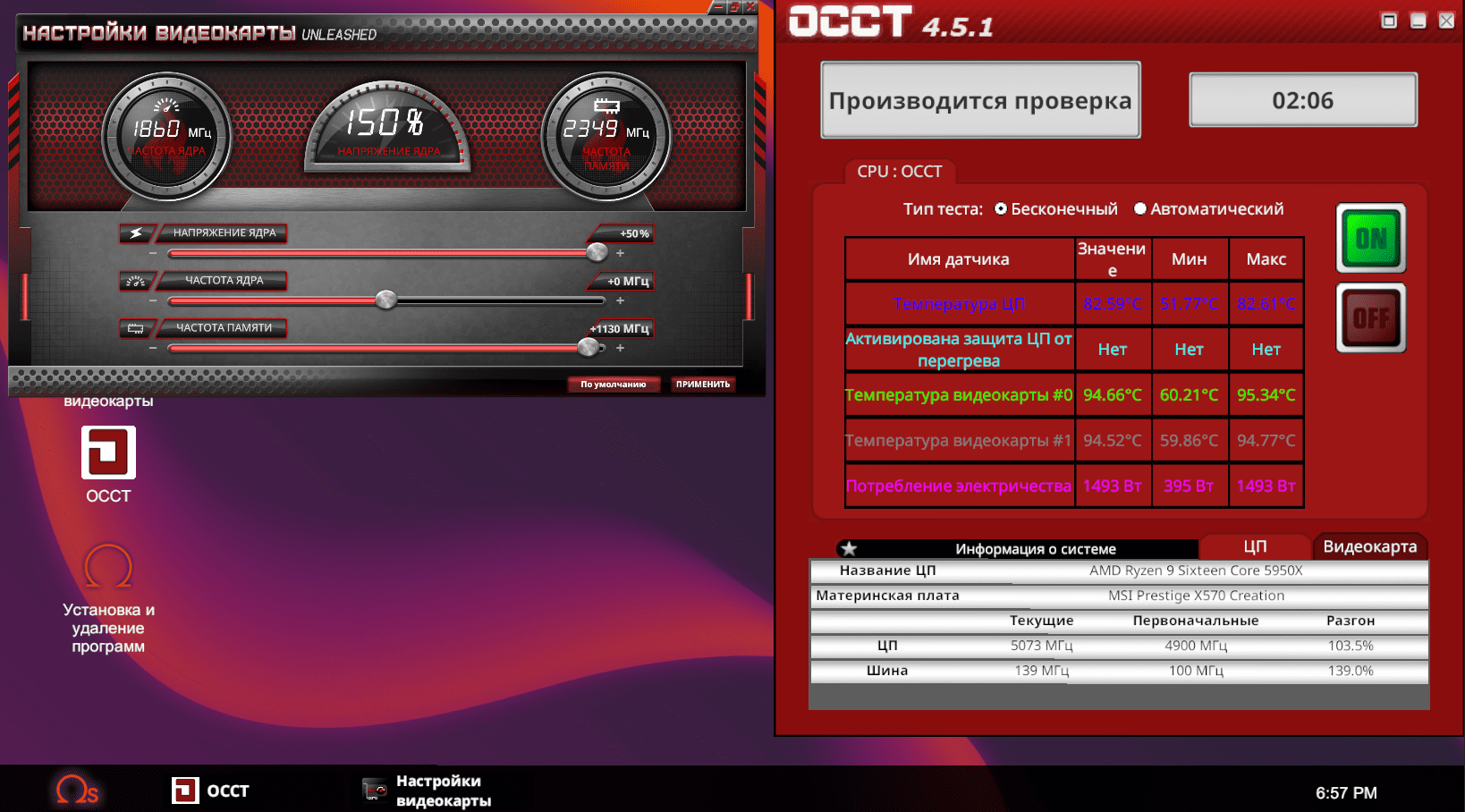This screenshot has width=1465, height=812.
Task: Increase memory frequency with the plus button
Action: click(620, 348)
